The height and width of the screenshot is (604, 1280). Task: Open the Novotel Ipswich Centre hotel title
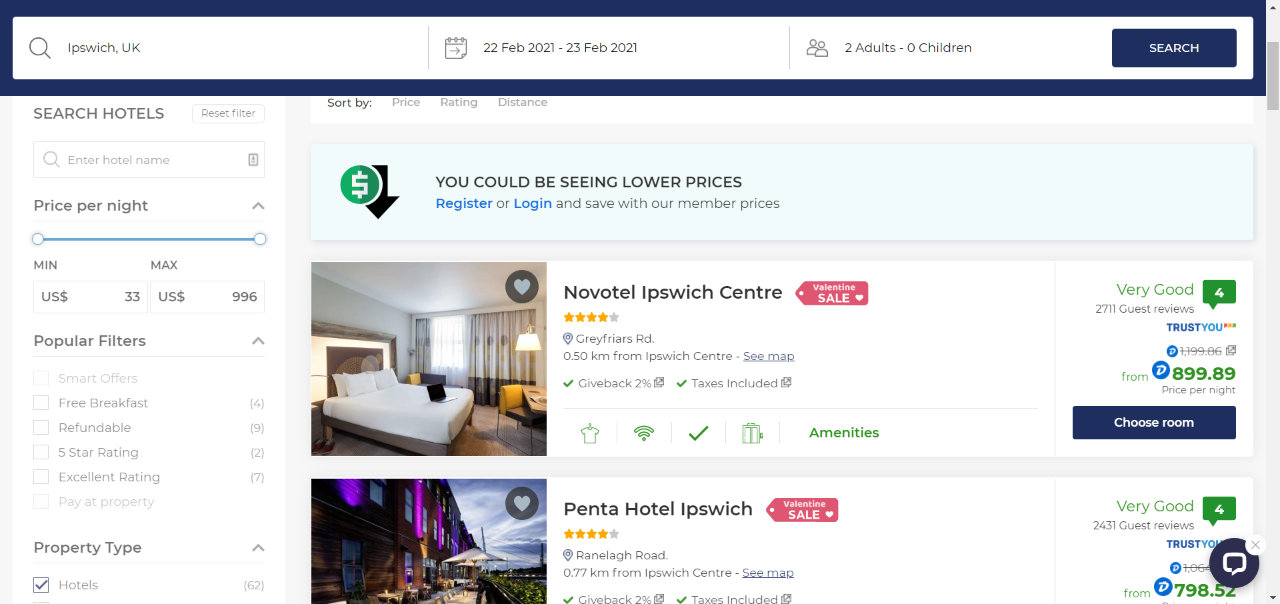click(x=673, y=292)
